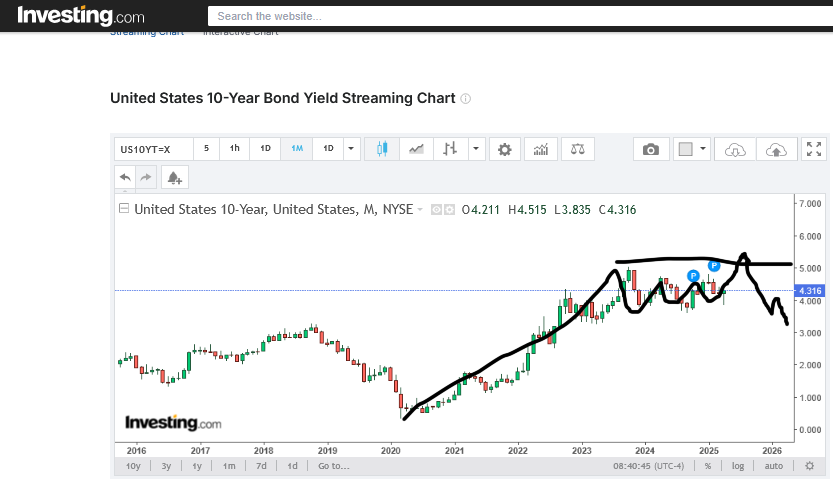This screenshot has width=833, height=486.
Task: Select the 10y time range
Action: (x=133, y=466)
